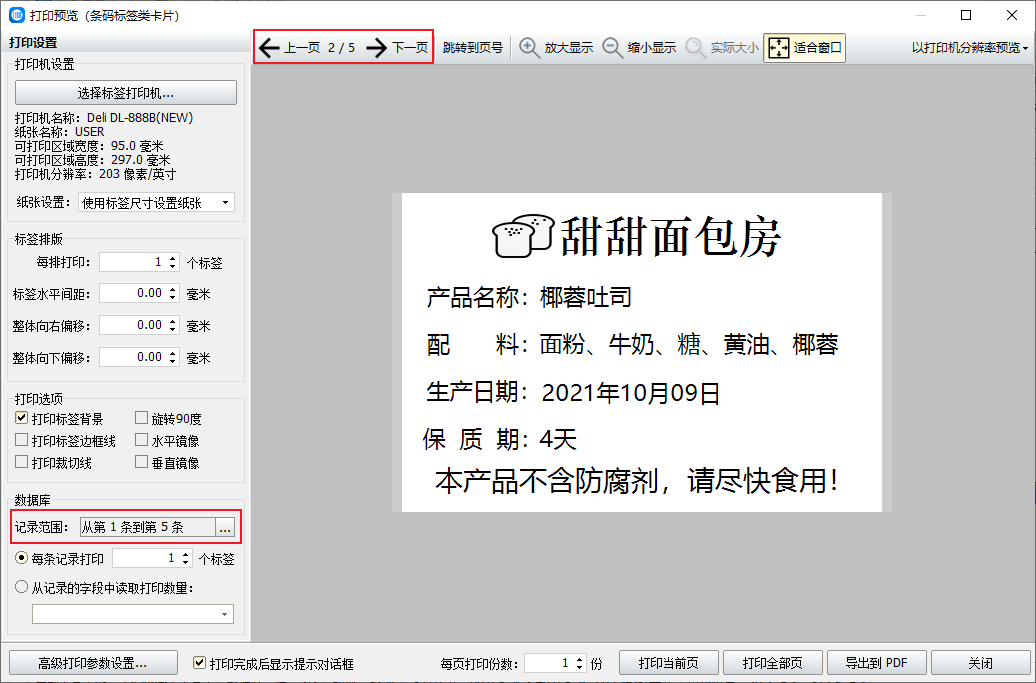Screen dimensions: 1036x683
Task: Open the record field selection dropdown
Action: click(133, 613)
